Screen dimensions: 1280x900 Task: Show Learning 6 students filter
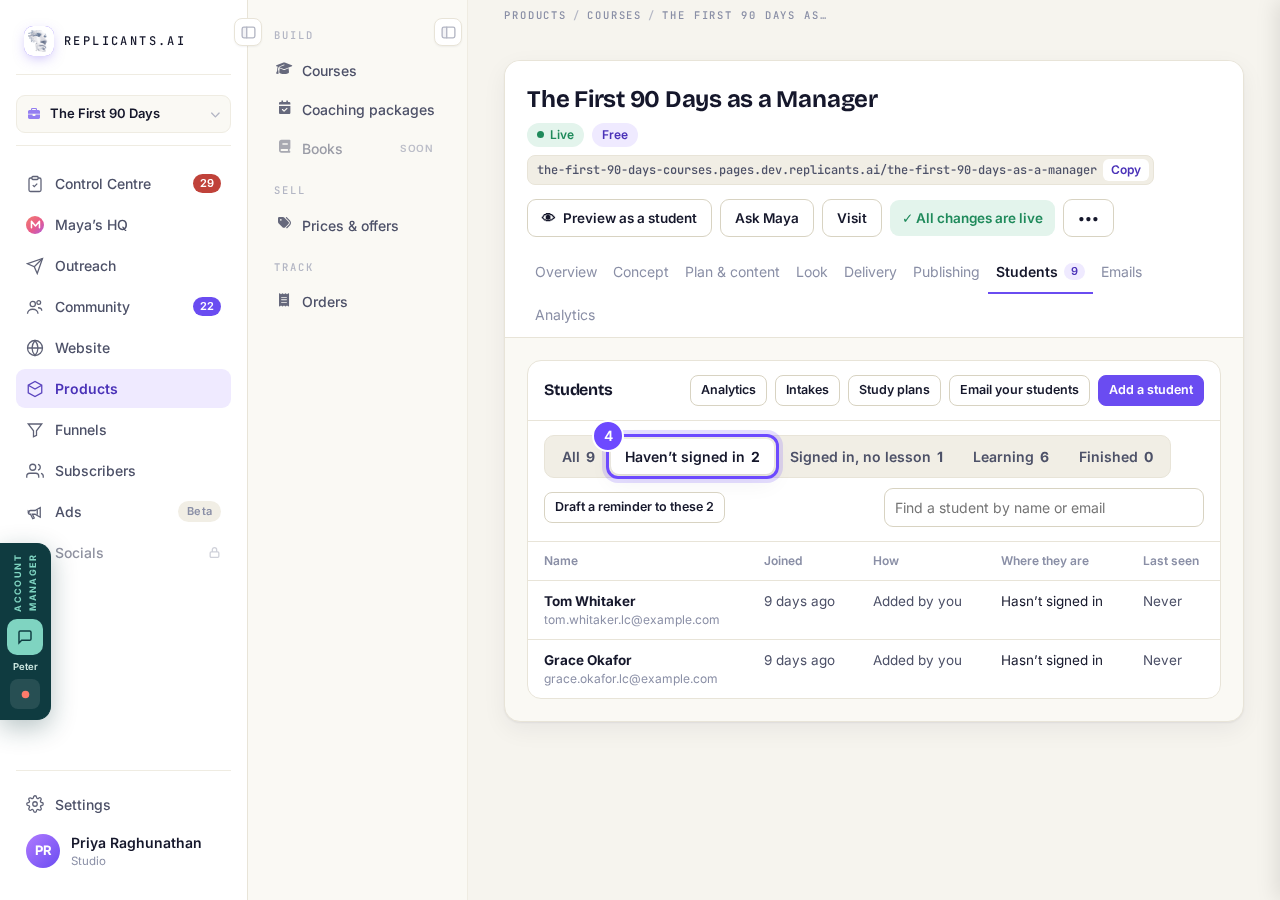coord(1011,457)
